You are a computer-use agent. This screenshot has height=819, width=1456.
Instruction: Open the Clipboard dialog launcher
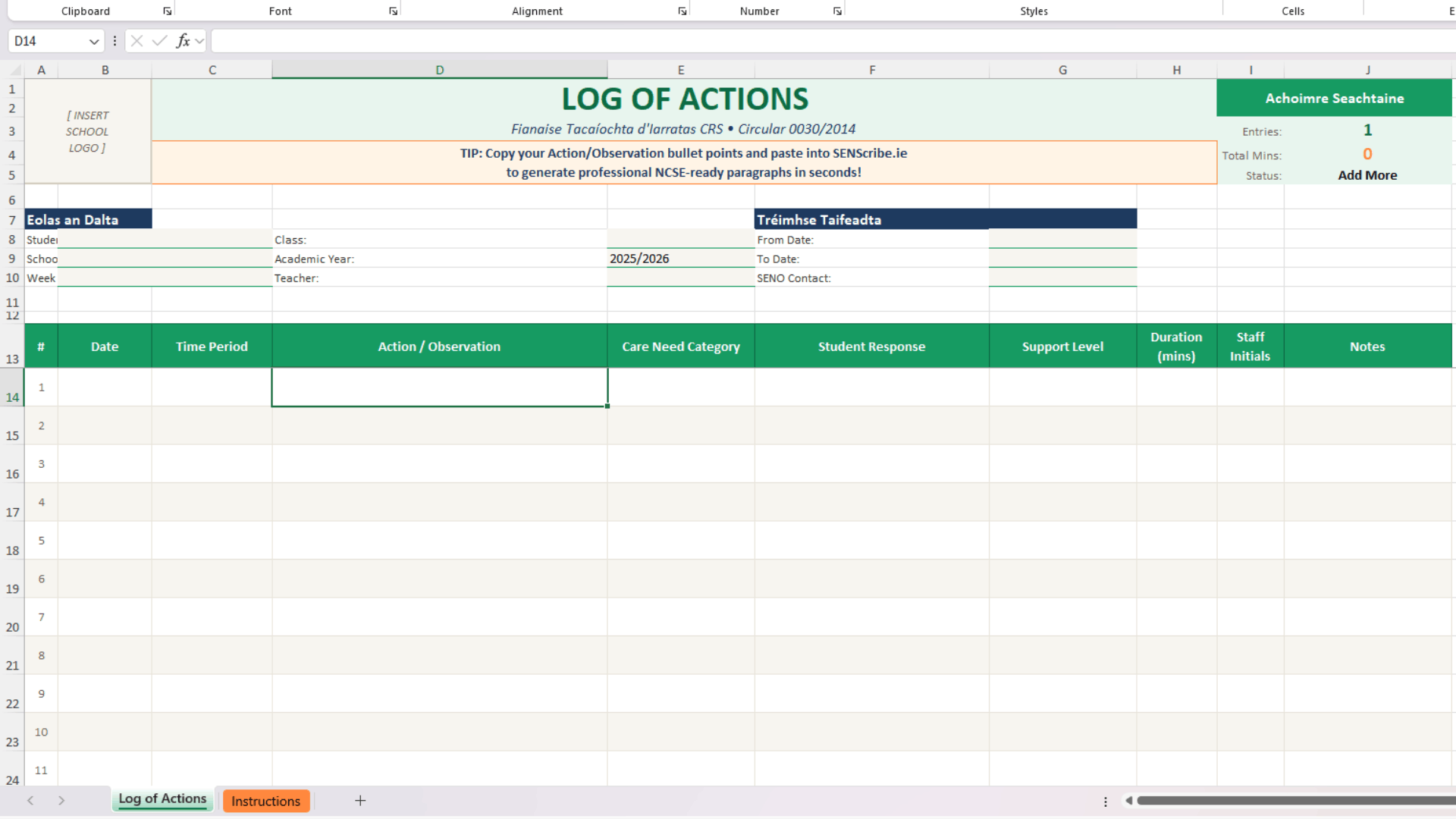click(x=167, y=11)
